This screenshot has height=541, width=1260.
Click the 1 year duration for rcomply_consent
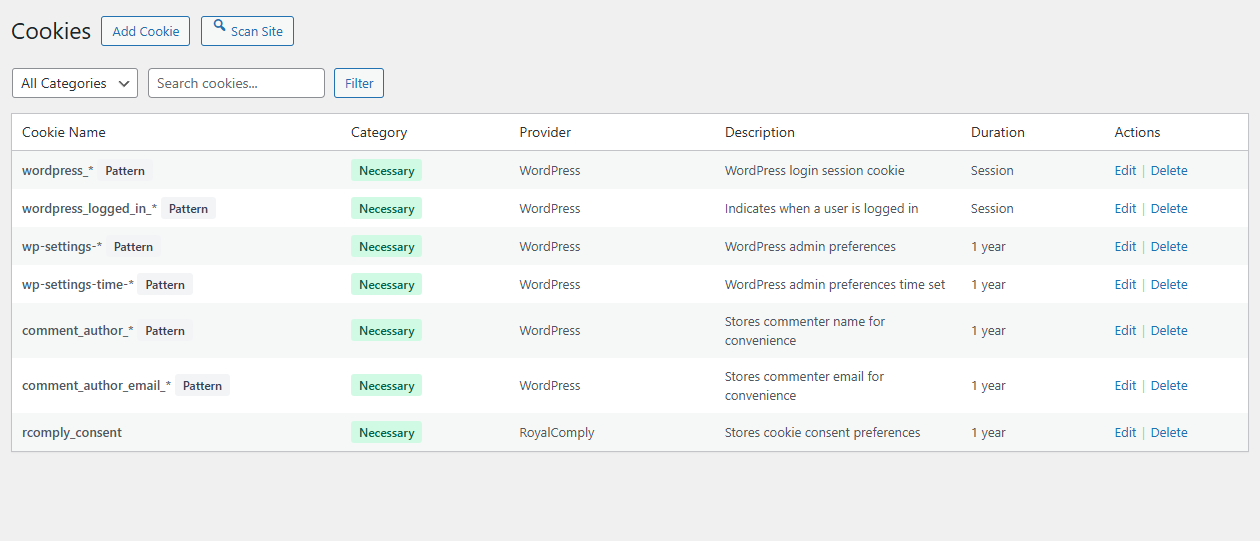click(x=988, y=432)
